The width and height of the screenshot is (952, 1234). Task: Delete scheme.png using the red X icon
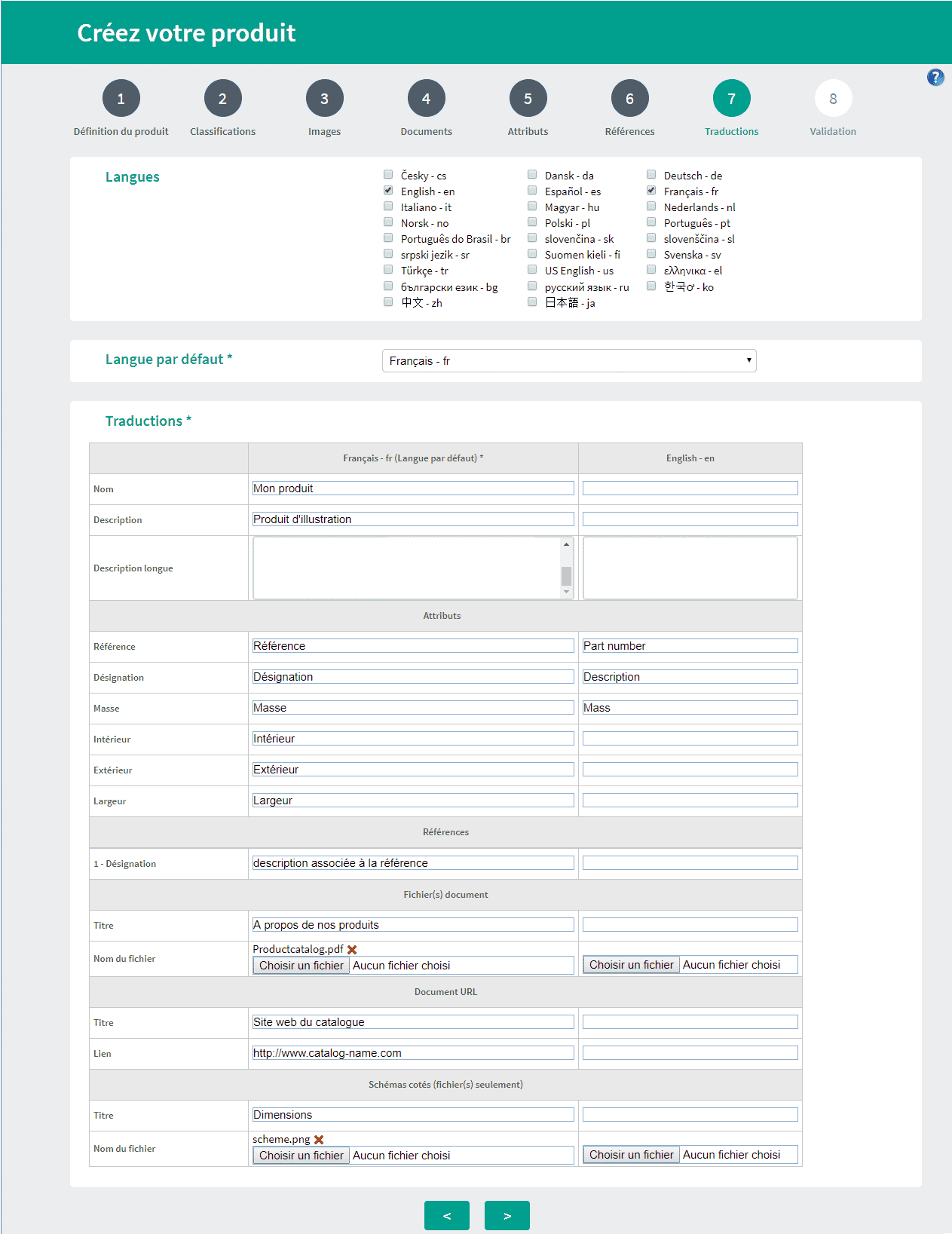point(319,1140)
